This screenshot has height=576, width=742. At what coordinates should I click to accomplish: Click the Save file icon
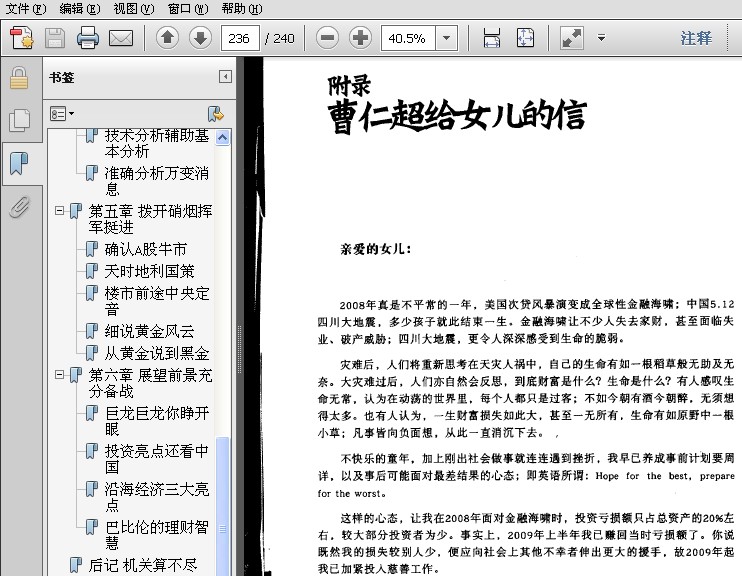pos(55,38)
